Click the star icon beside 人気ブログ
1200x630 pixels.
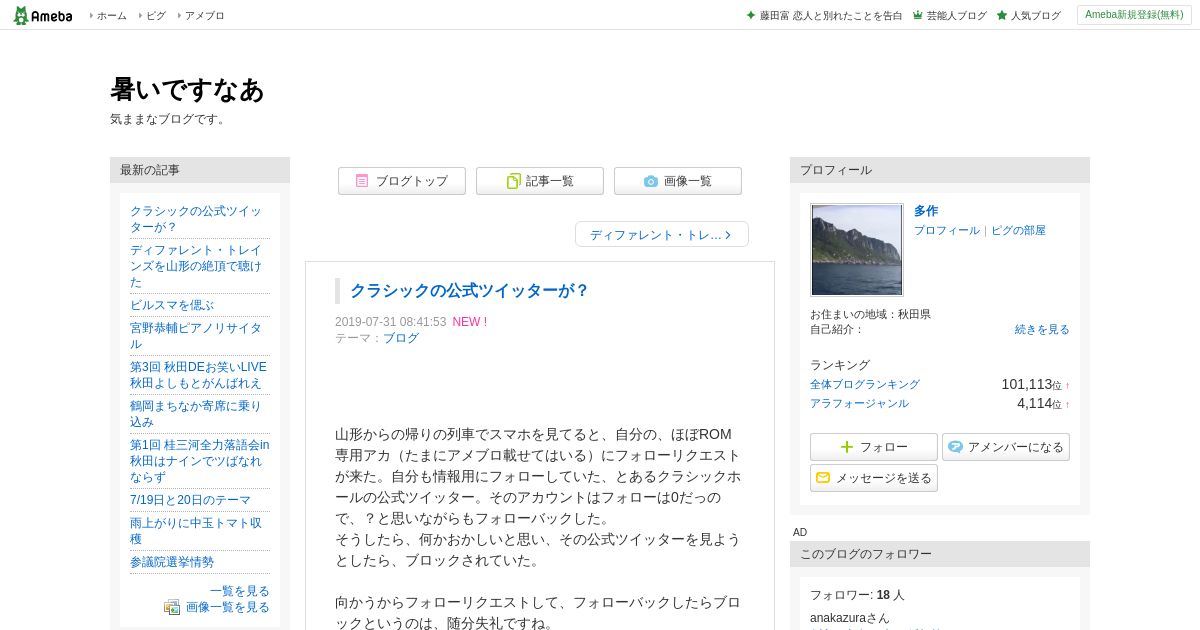[1001, 15]
